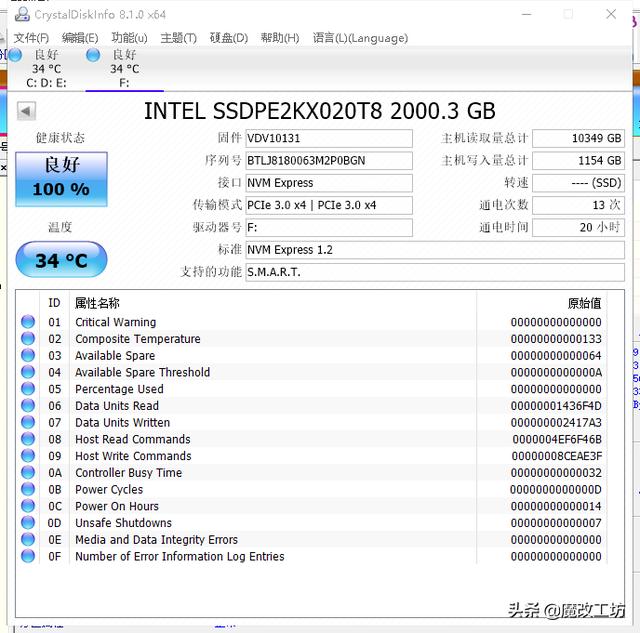Click the transfer mode field PCIe 3.0 x4
The image size is (640, 633).
[x=329, y=205]
